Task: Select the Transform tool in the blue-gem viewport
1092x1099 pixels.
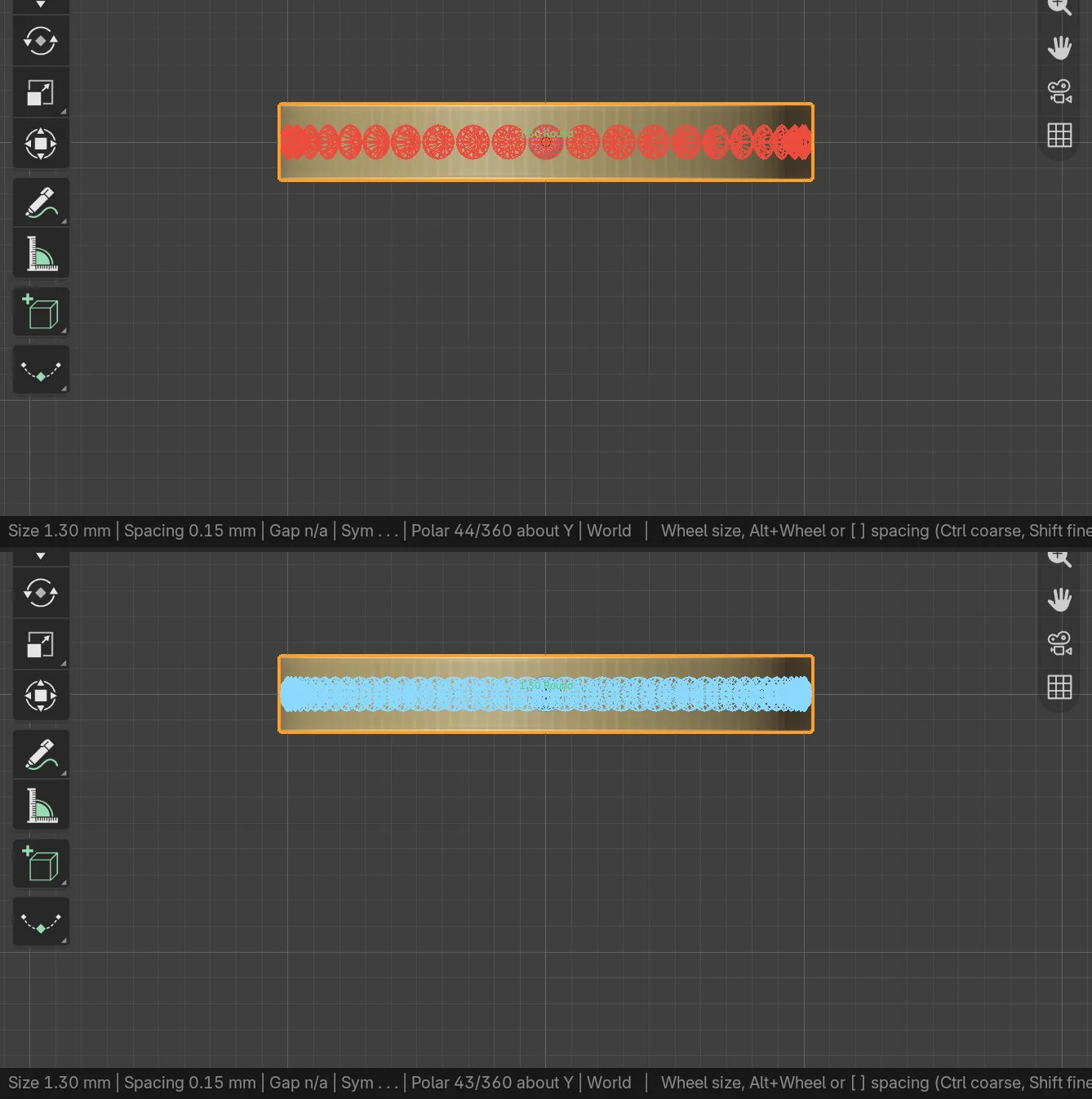Action: point(41,696)
